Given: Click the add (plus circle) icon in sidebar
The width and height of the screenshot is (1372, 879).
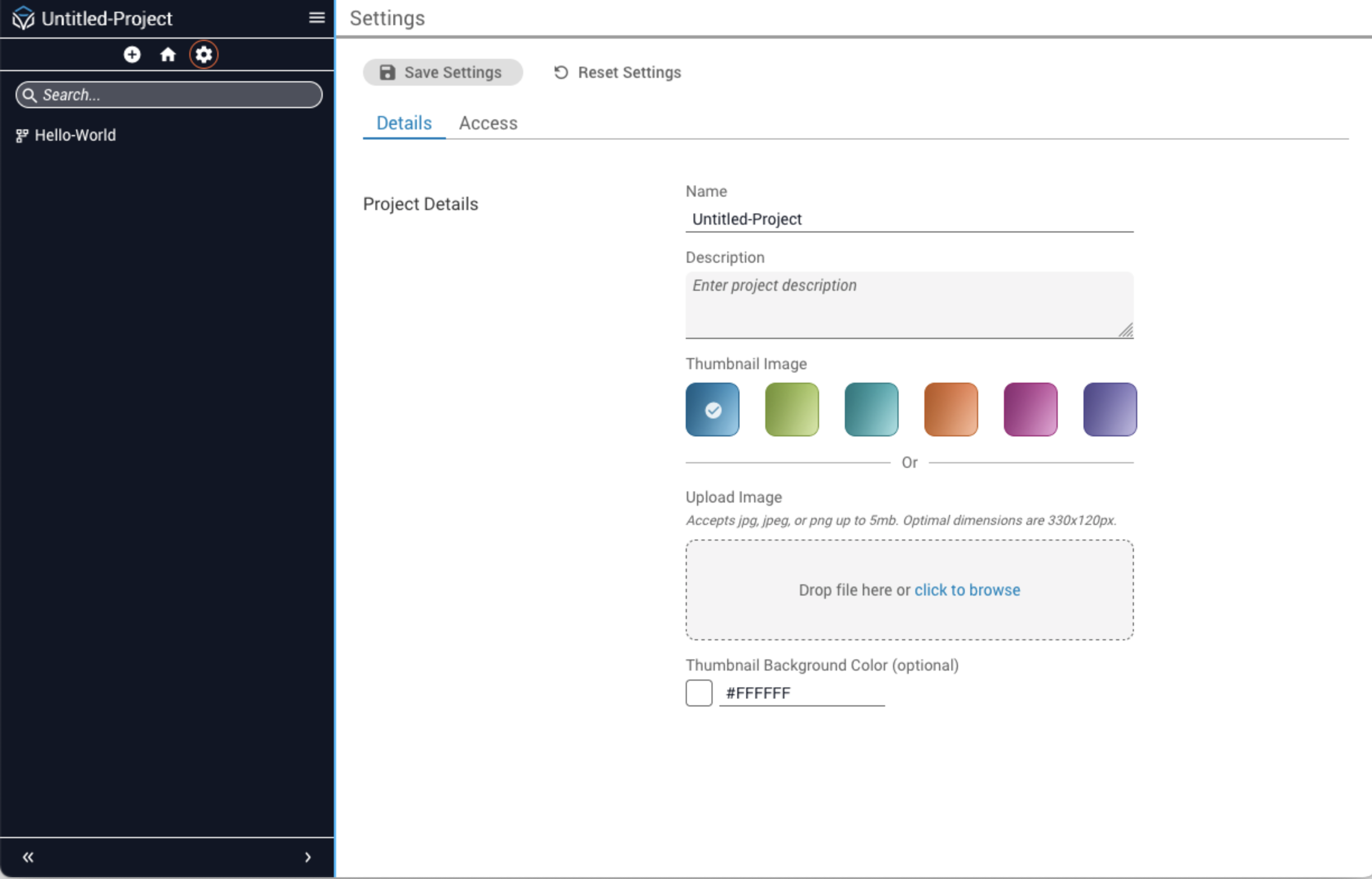Looking at the screenshot, I should tap(132, 54).
